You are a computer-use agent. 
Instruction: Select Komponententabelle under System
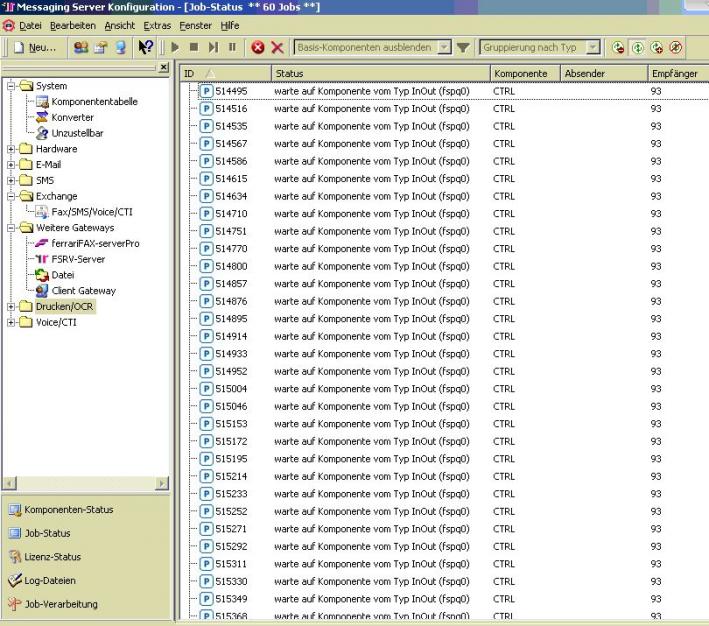(x=94, y=102)
